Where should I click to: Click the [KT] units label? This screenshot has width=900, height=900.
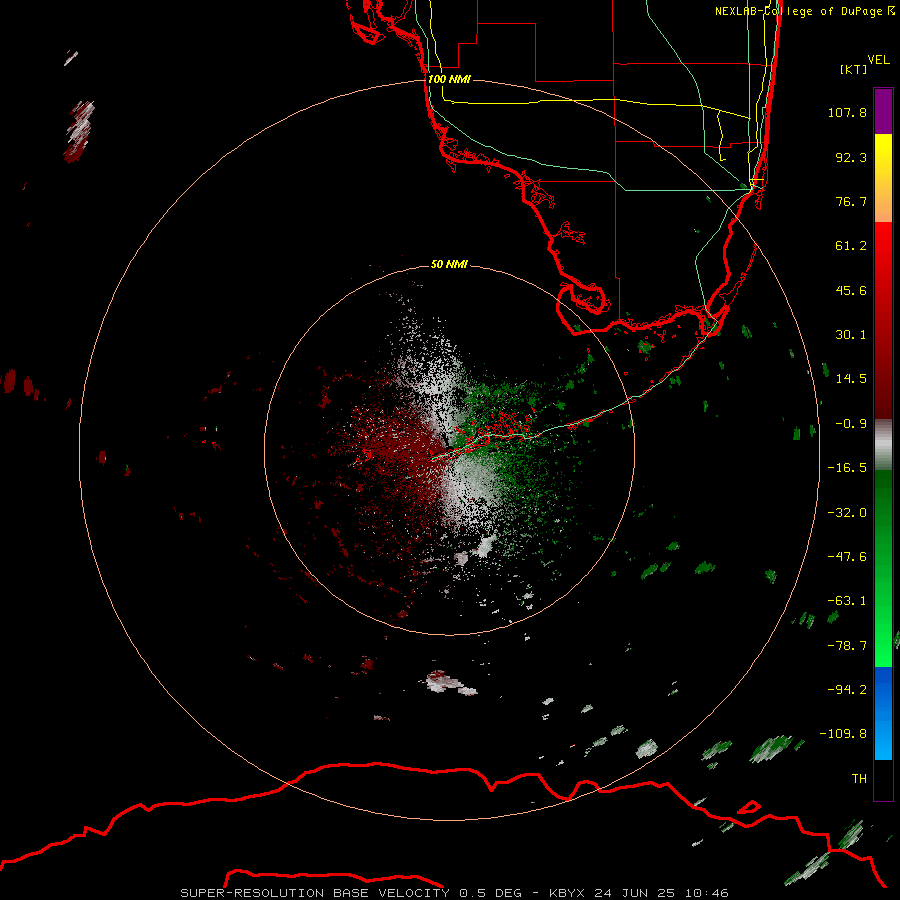[x=854, y=69]
